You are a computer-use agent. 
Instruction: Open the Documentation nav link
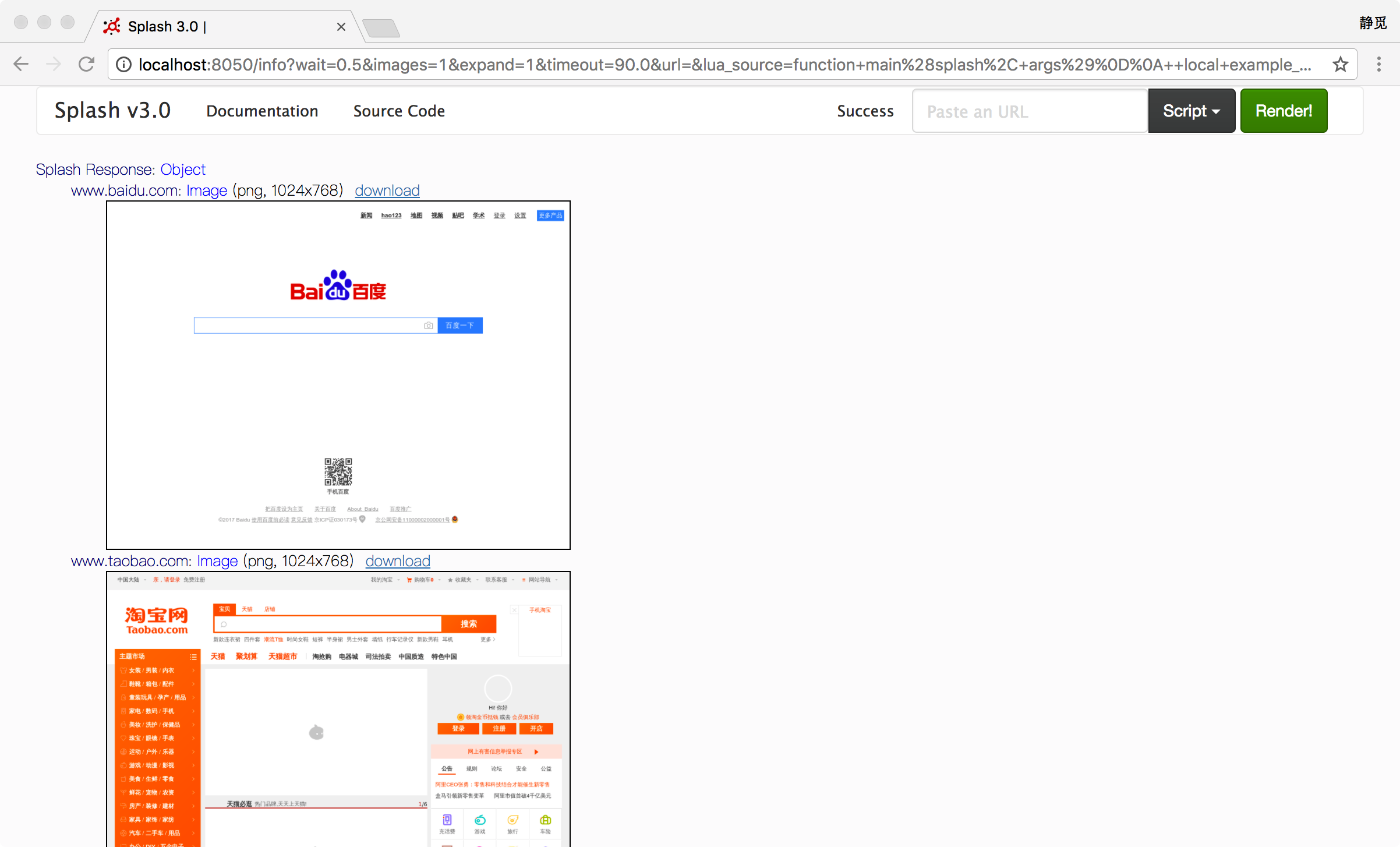[x=262, y=111]
